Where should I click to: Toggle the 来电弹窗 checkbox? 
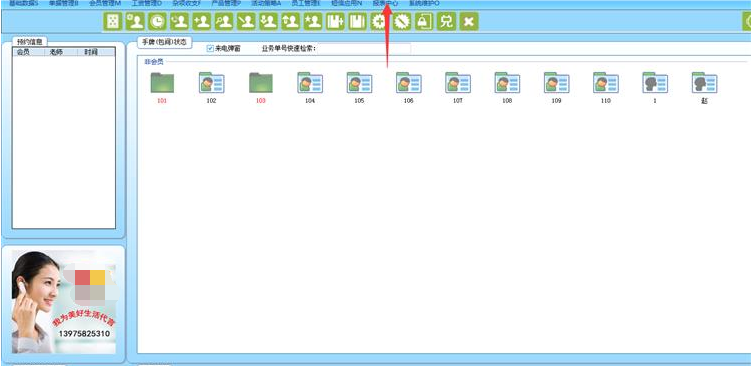[x=210, y=48]
